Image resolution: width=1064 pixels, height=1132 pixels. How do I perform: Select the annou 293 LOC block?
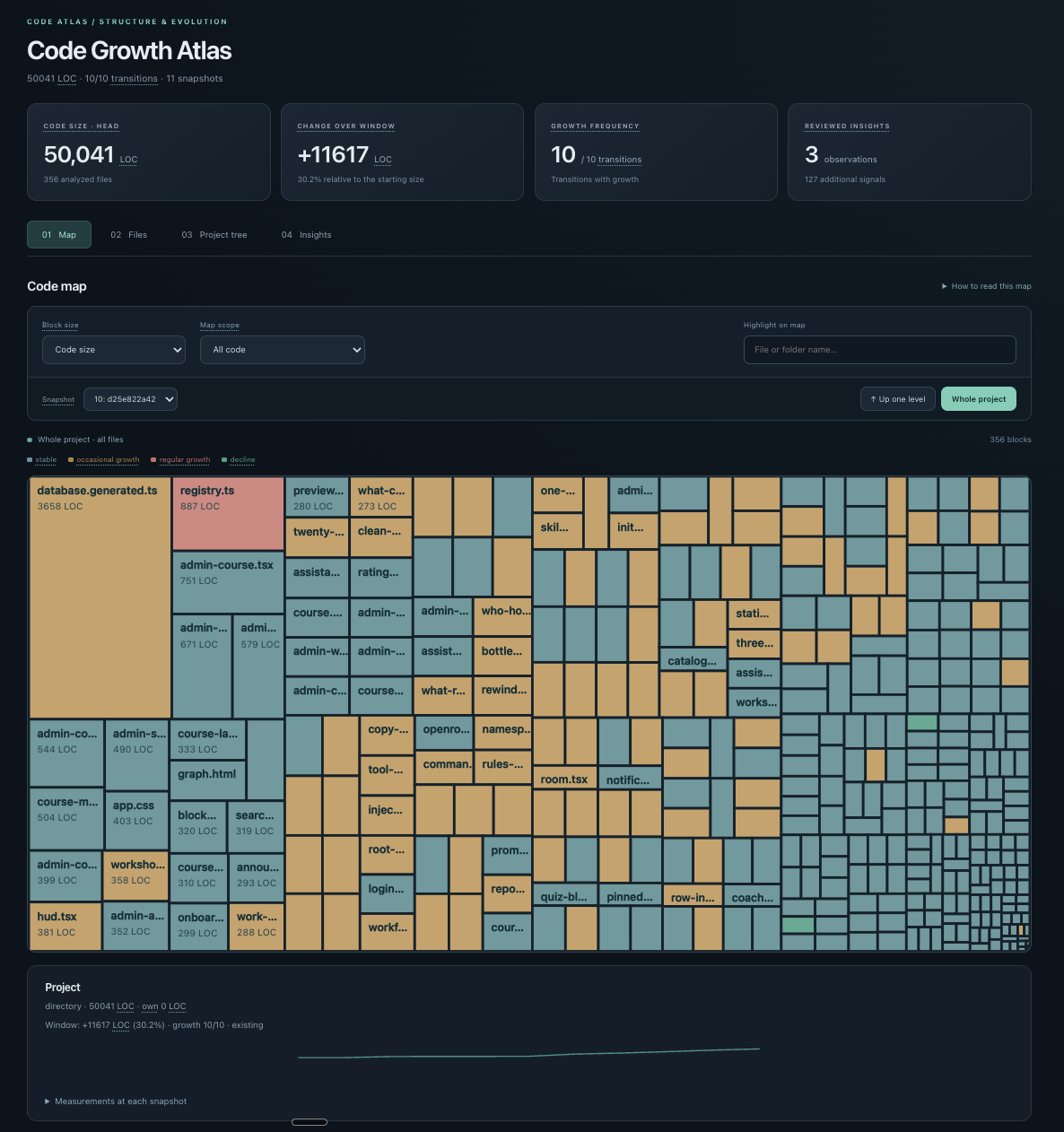[x=257, y=877]
